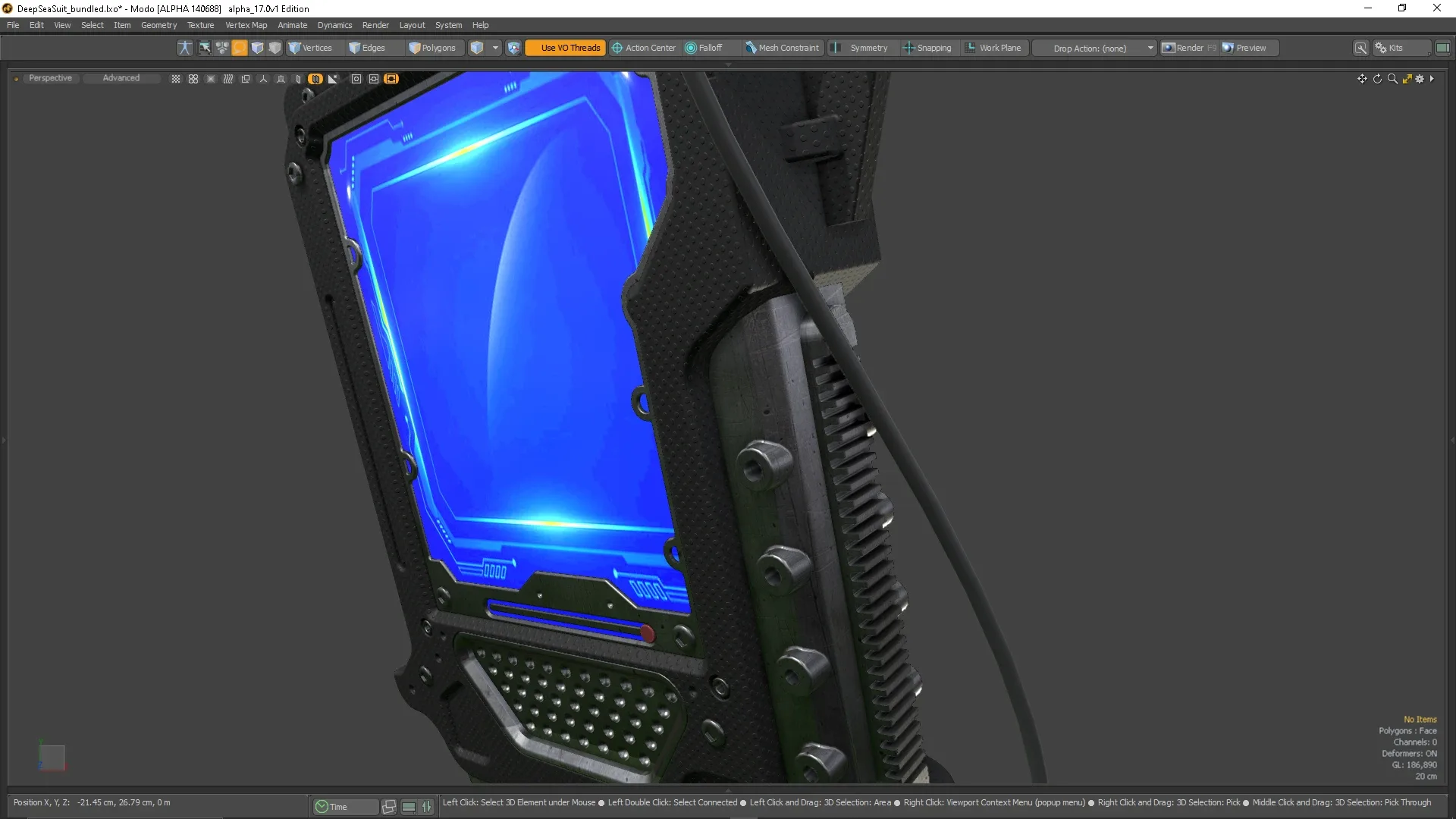Open viewport settings gear icon
This screenshot has width=1456, height=819.
point(1420,79)
